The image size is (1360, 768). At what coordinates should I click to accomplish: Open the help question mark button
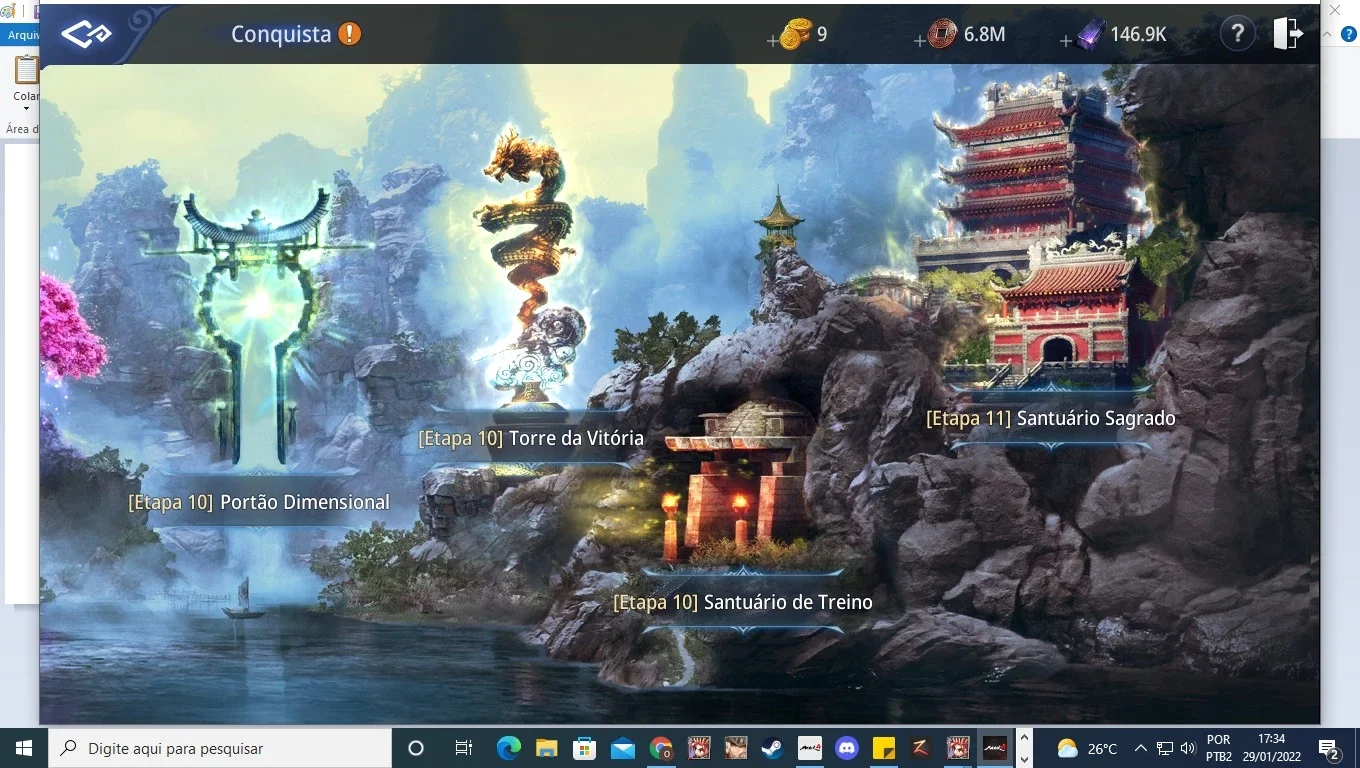(x=1237, y=34)
